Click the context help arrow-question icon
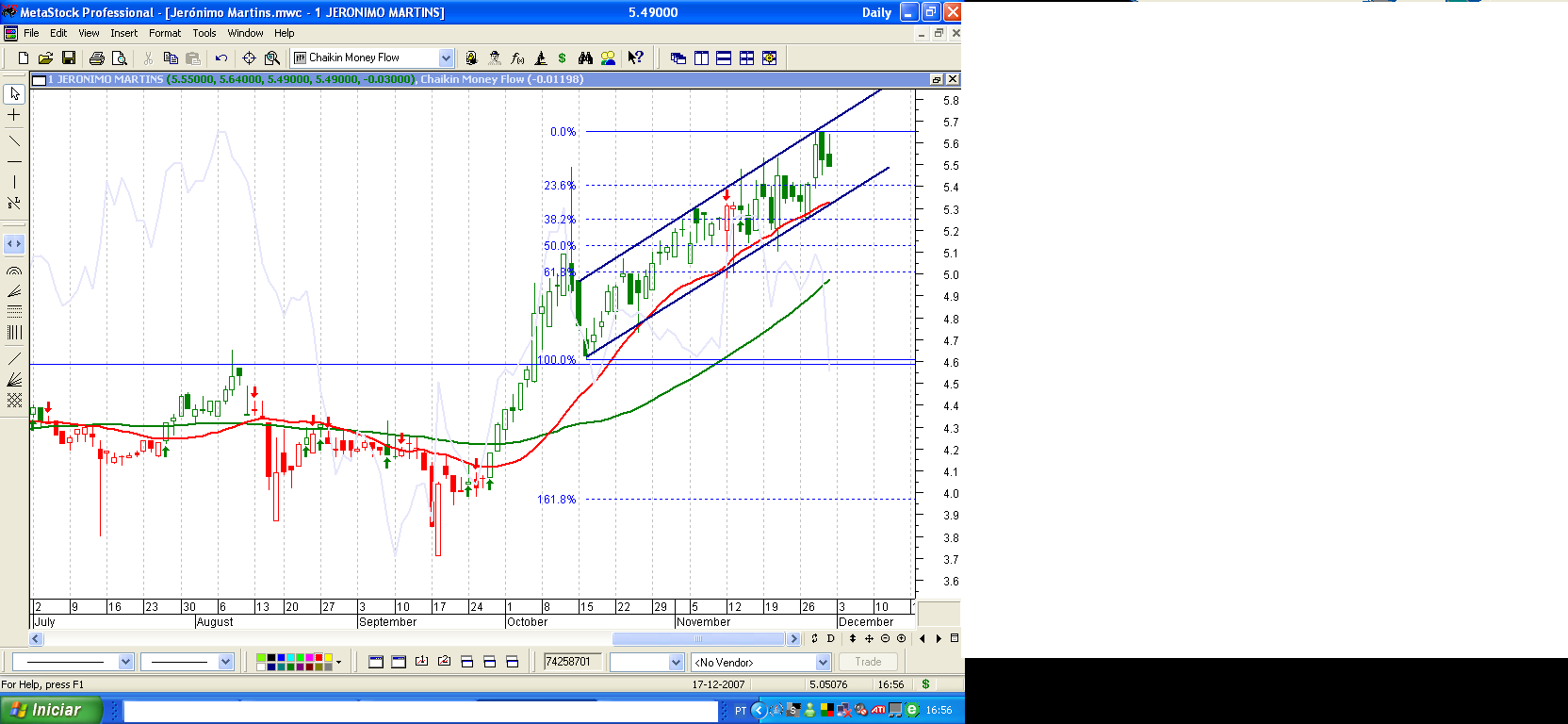The width and height of the screenshot is (1568, 724). tap(636, 58)
